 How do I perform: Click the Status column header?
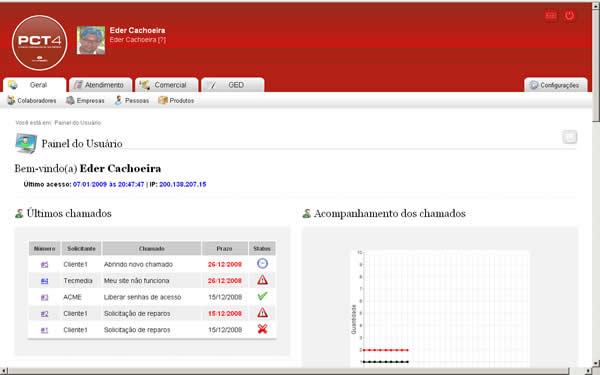[x=262, y=249]
